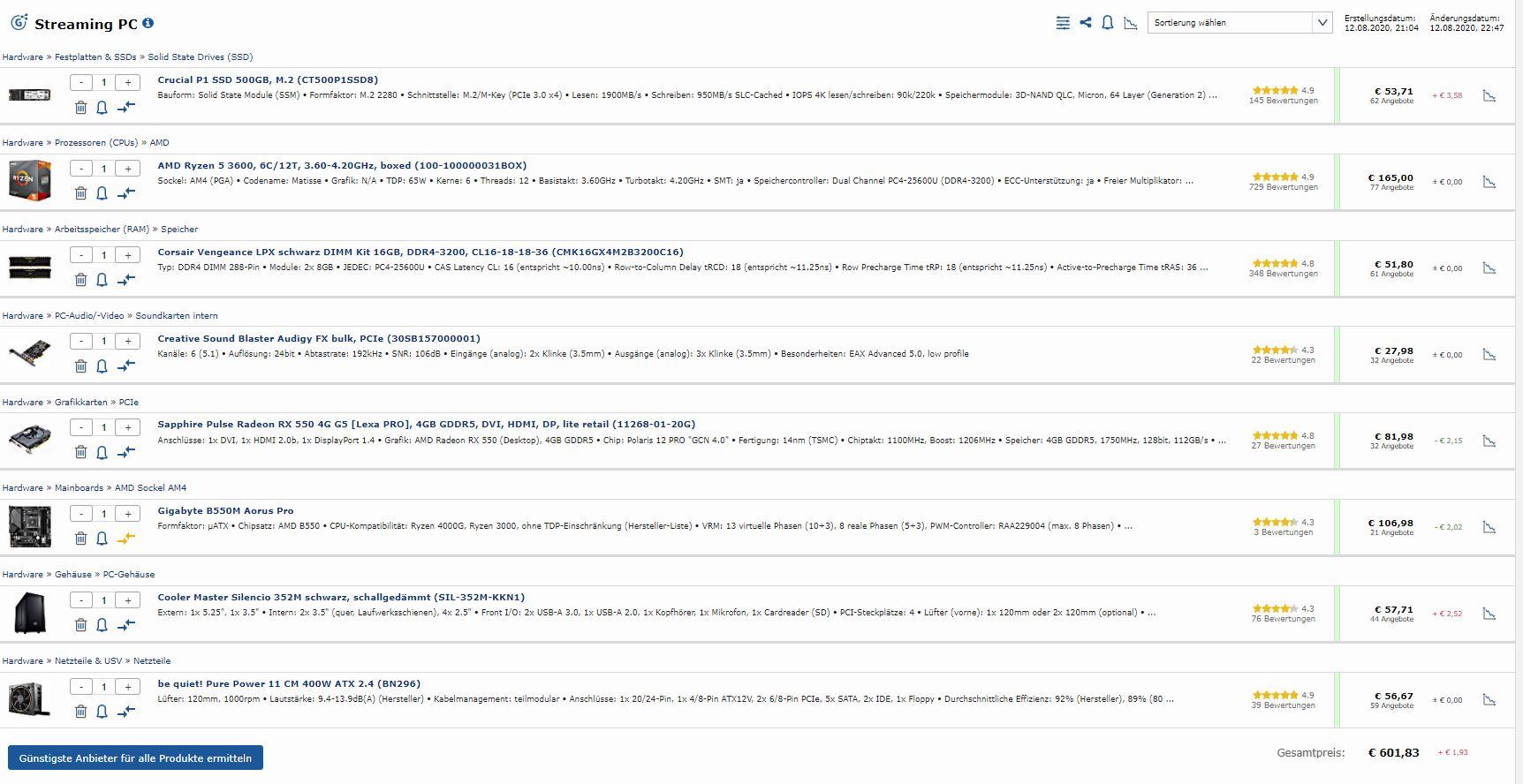Image resolution: width=1523 pixels, height=784 pixels.
Task: Open AMD Ryzen 5 3600 product link
Action: tap(342, 165)
